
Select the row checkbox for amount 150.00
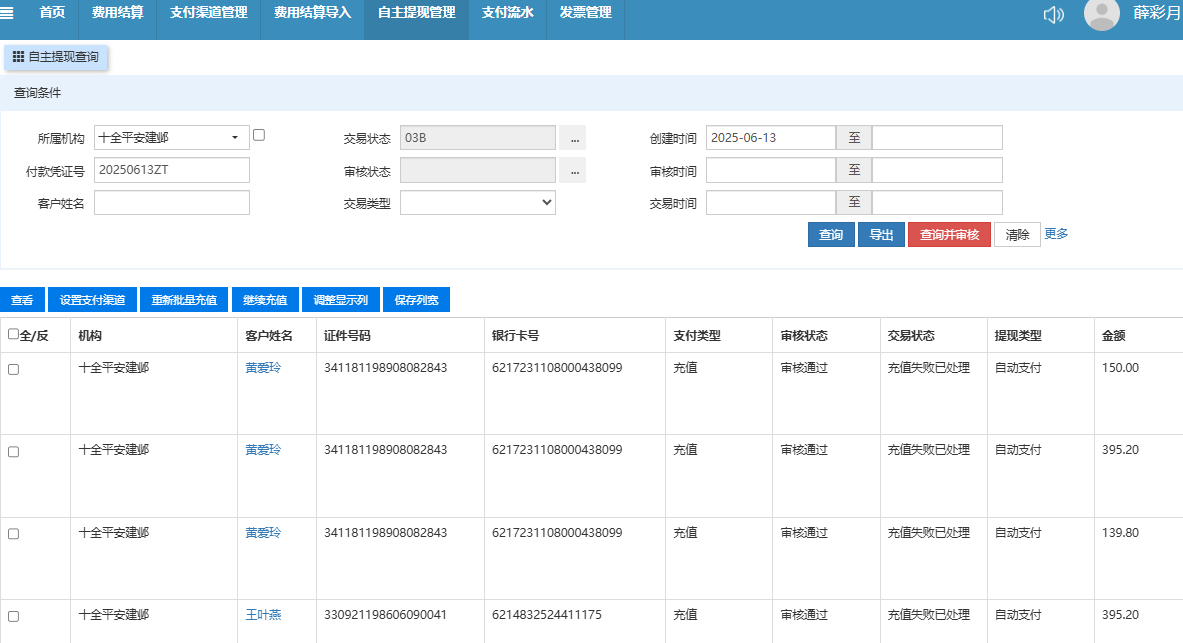[x=13, y=369]
